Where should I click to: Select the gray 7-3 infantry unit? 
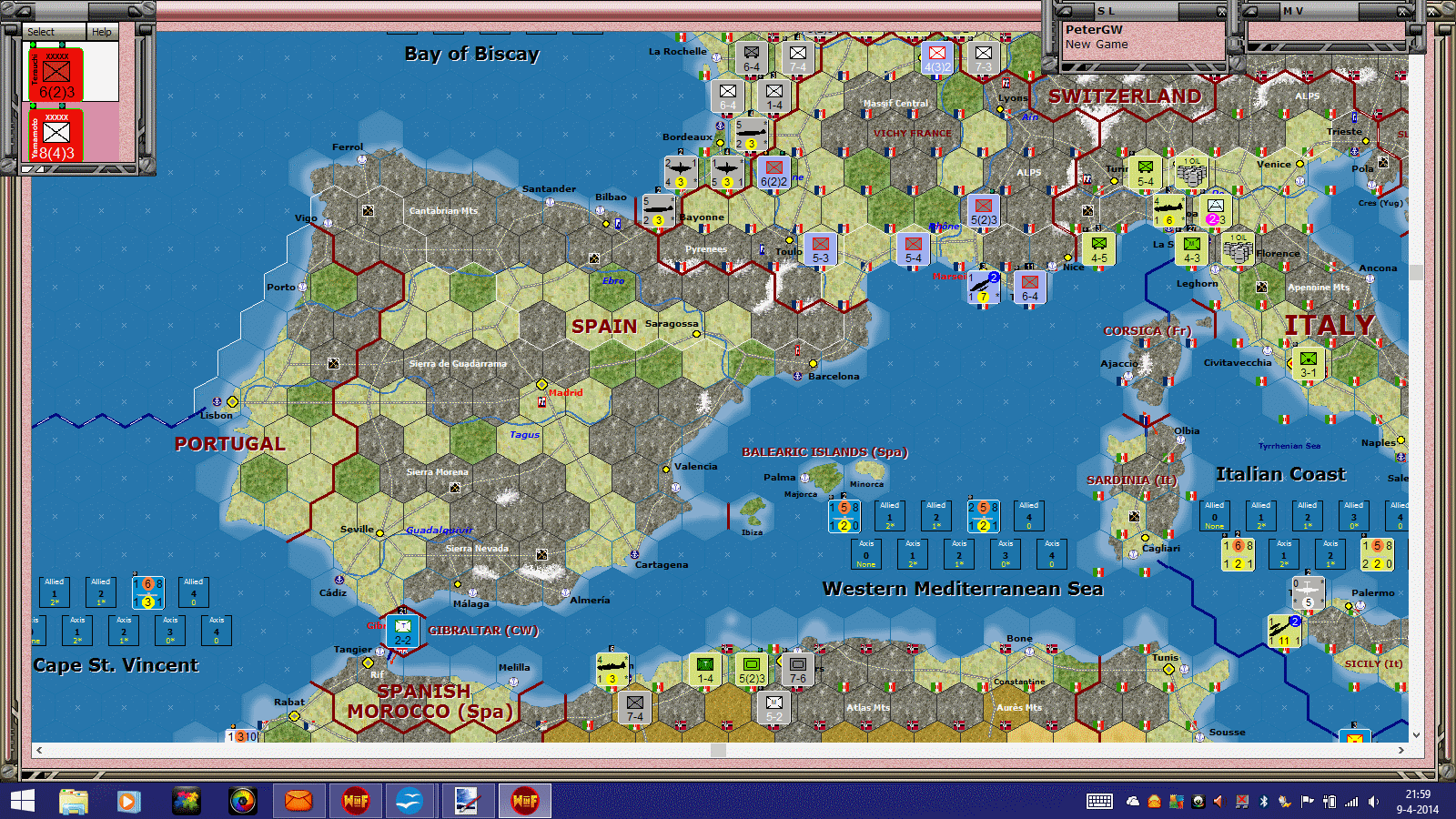[x=984, y=59]
